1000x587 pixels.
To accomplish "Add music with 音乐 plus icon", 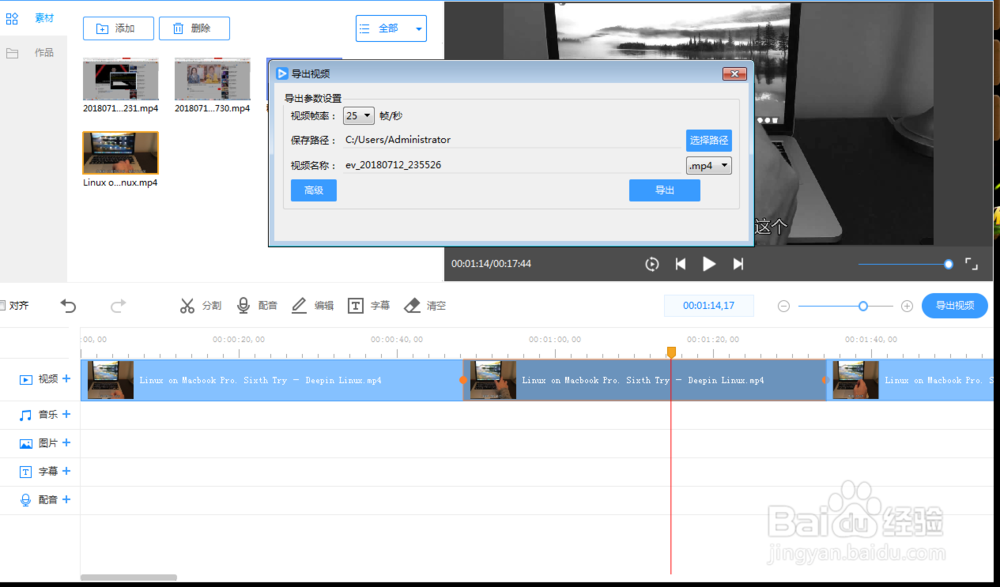I will (x=66, y=414).
